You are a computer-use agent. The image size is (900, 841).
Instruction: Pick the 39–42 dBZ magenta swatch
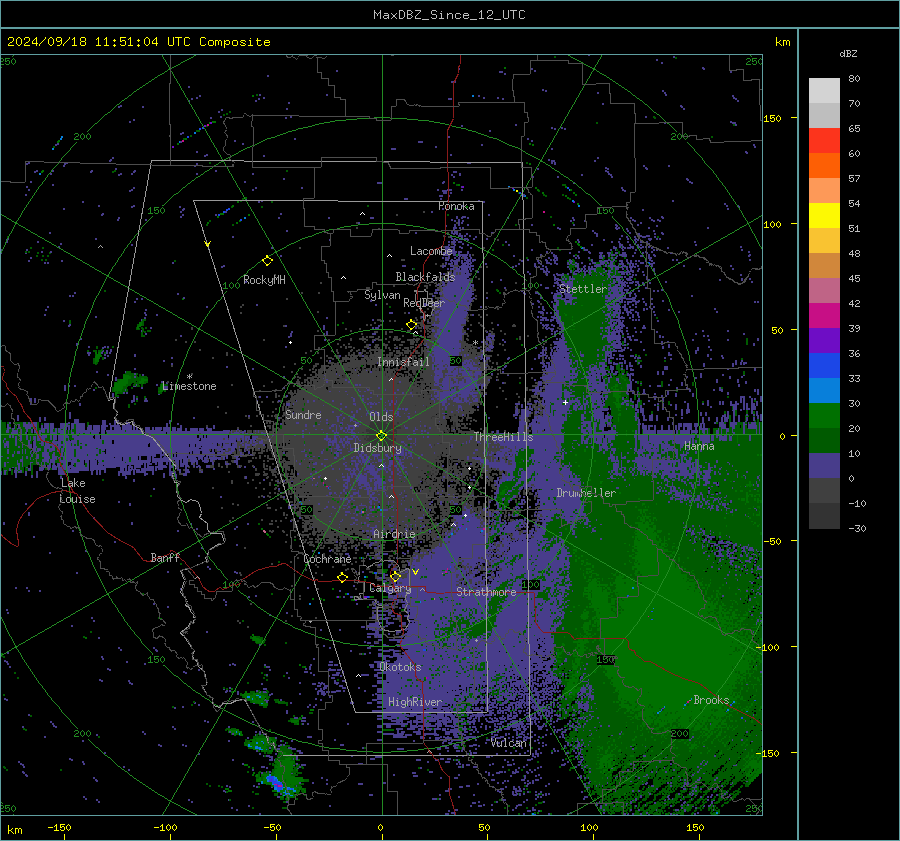pos(824,316)
